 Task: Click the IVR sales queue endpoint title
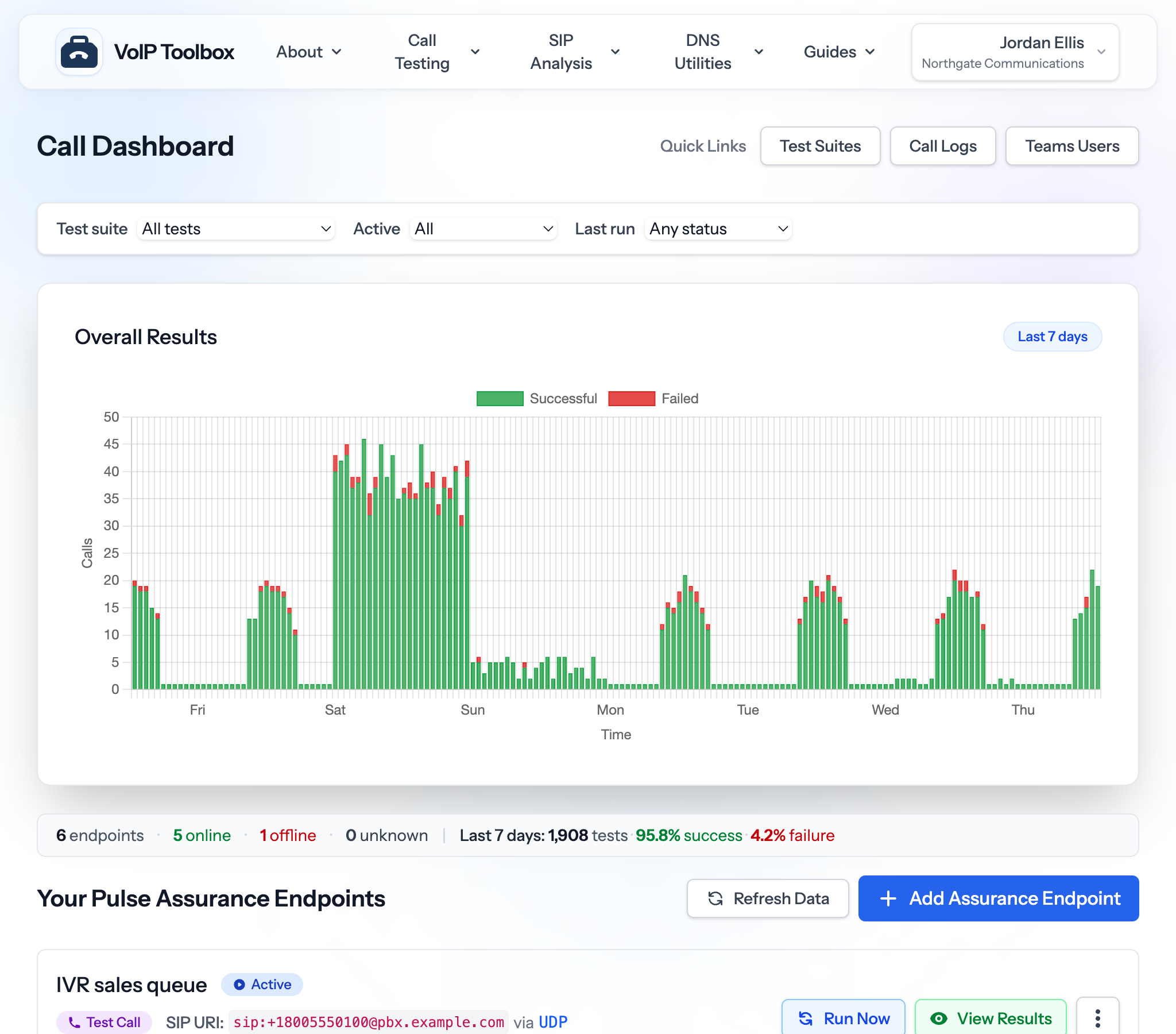(x=131, y=985)
